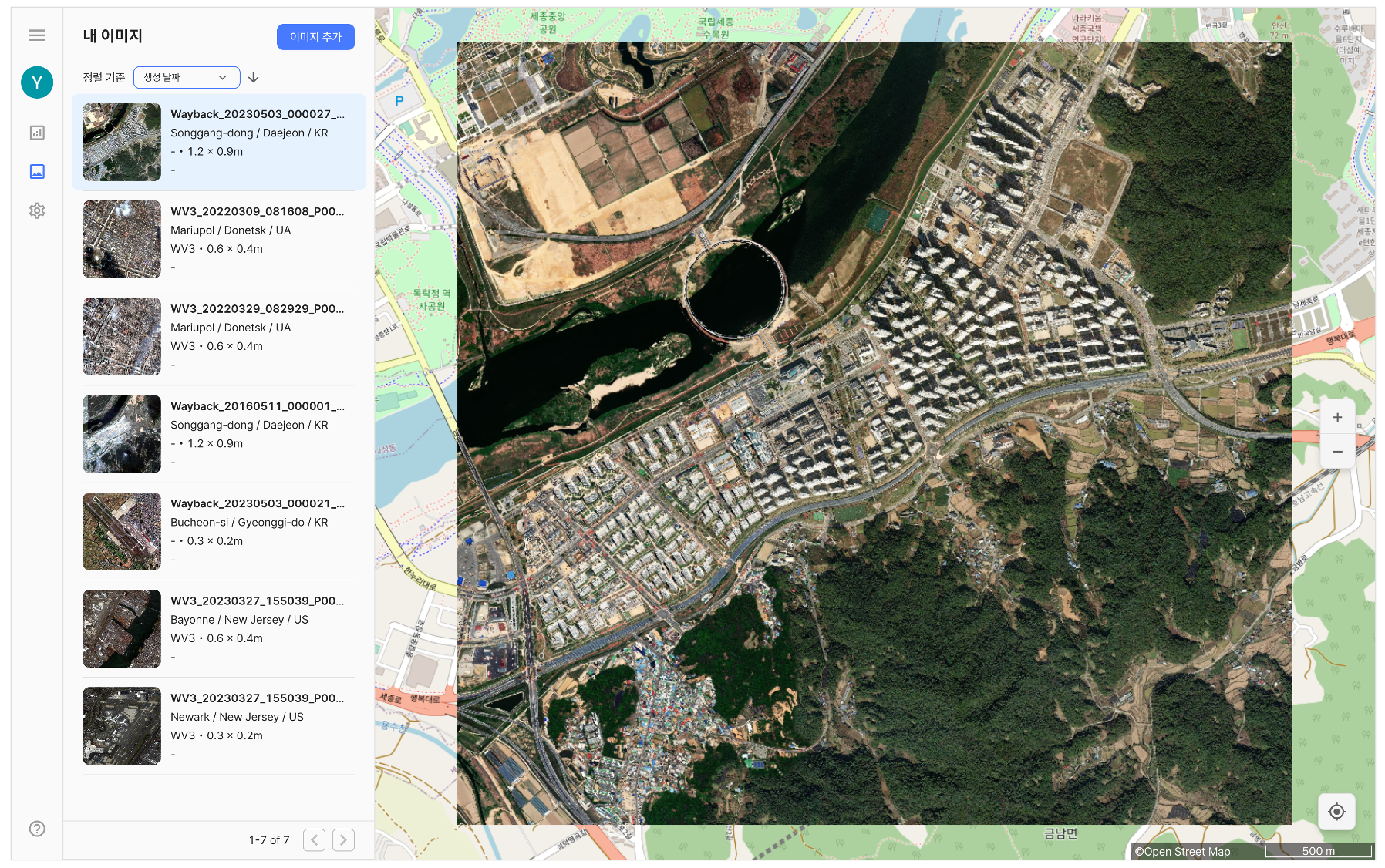Image resolution: width=1385 pixels, height=868 pixels.
Task: Expand the sort criteria dropdown
Action: point(186,78)
